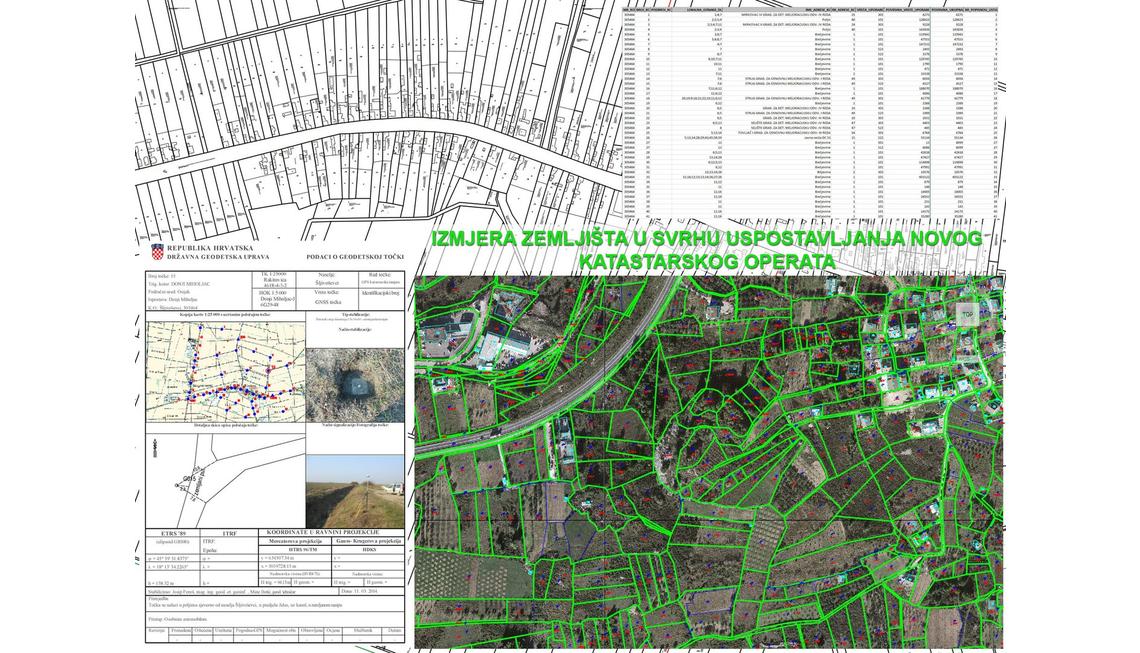Click the parcel table header row
This screenshot has width=1140, height=653.
point(810,9)
